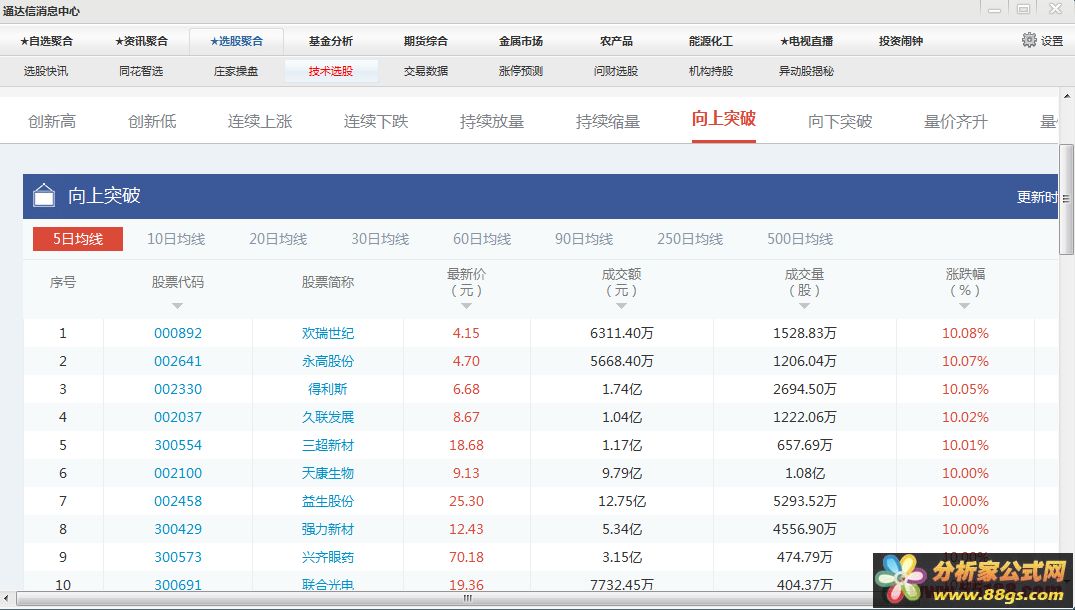This screenshot has width=1075, height=610.
Task: Select 向上突破 category tab
Action: click(723, 119)
